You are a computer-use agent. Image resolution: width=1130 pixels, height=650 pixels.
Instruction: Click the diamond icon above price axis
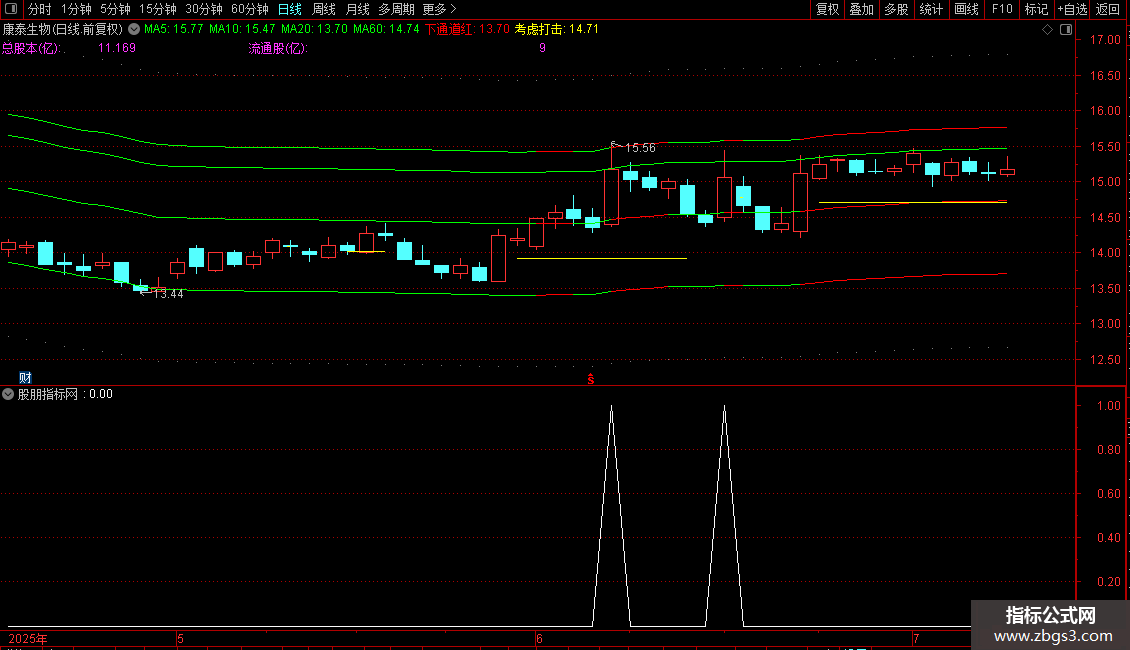point(1048,30)
